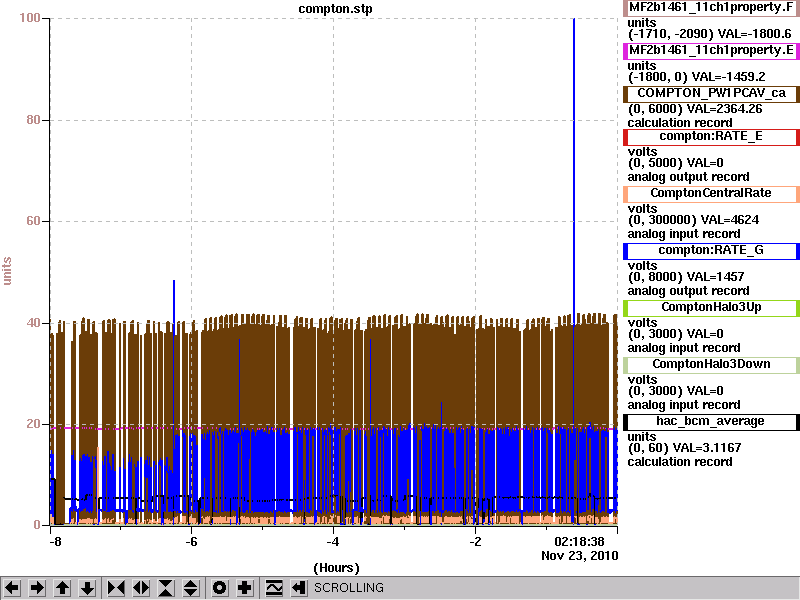Select the COMPTON_PW1PCAV_ca legend entry
Image resolution: width=800 pixels, height=600 pixels.
point(711,93)
